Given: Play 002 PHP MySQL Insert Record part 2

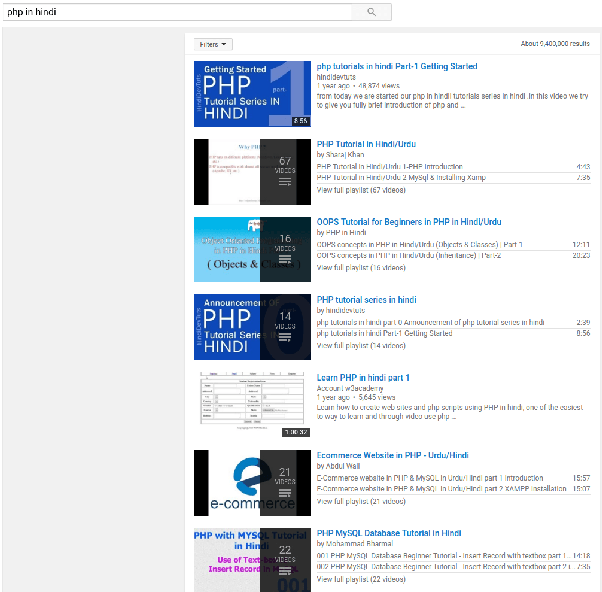Looking at the screenshot, I should click(x=443, y=567).
